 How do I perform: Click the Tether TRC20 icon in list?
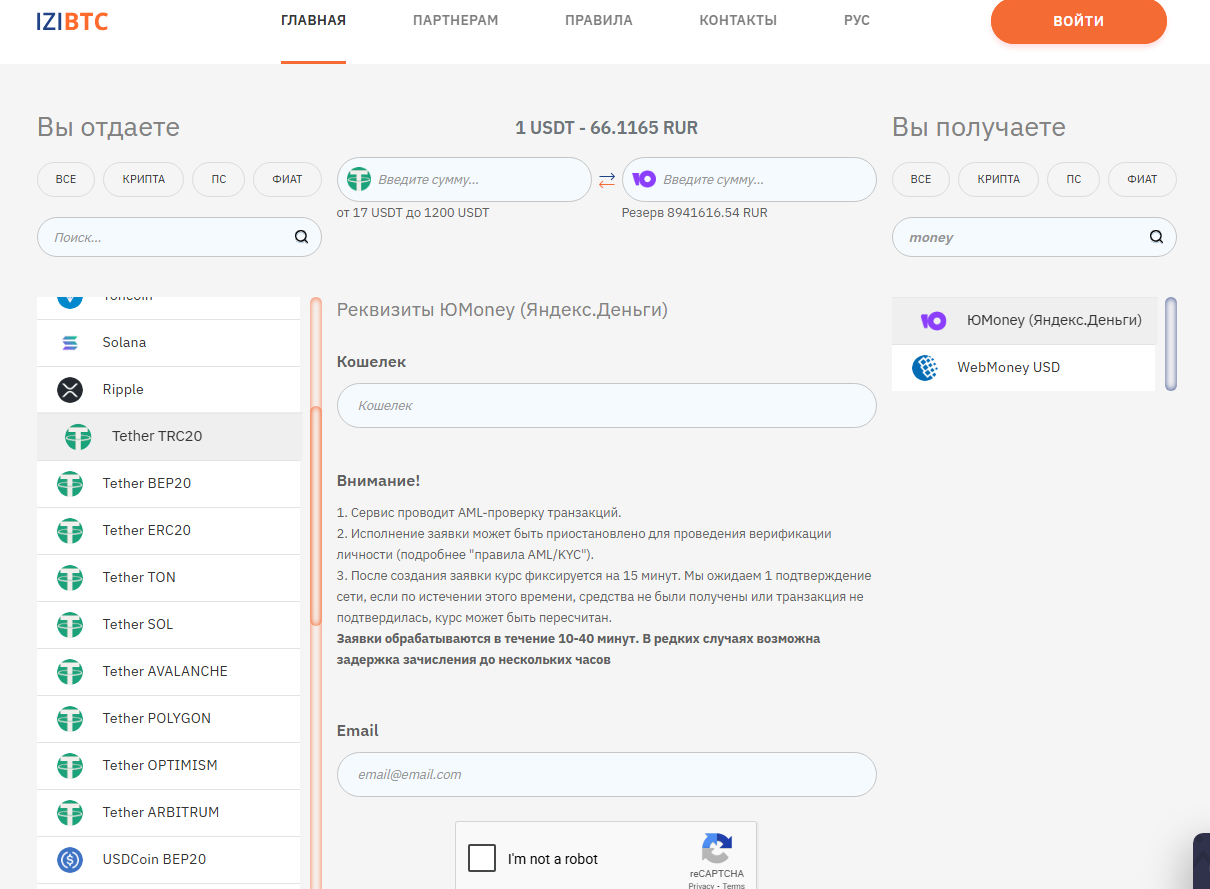pyautogui.click(x=78, y=437)
